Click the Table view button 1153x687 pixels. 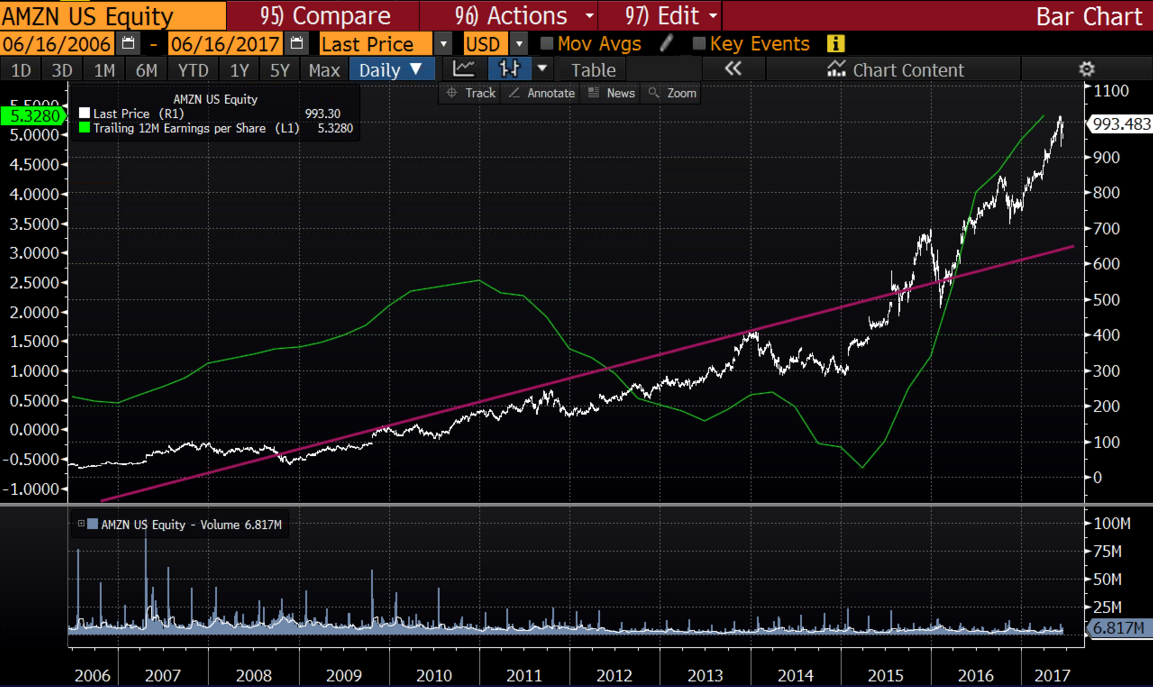593,70
